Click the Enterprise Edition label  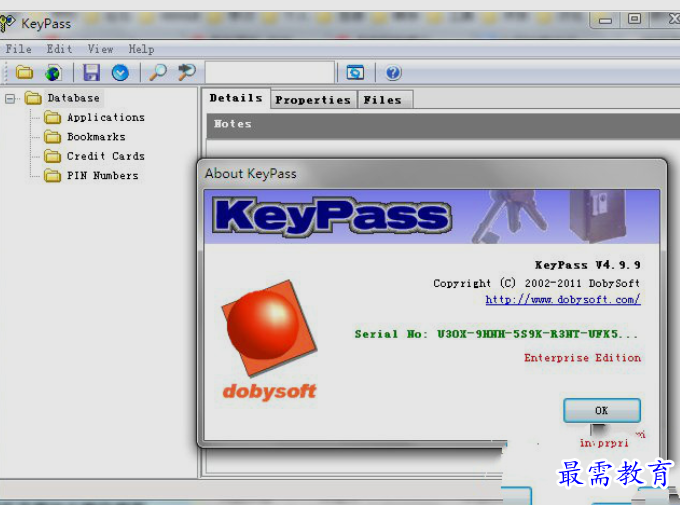(582, 358)
